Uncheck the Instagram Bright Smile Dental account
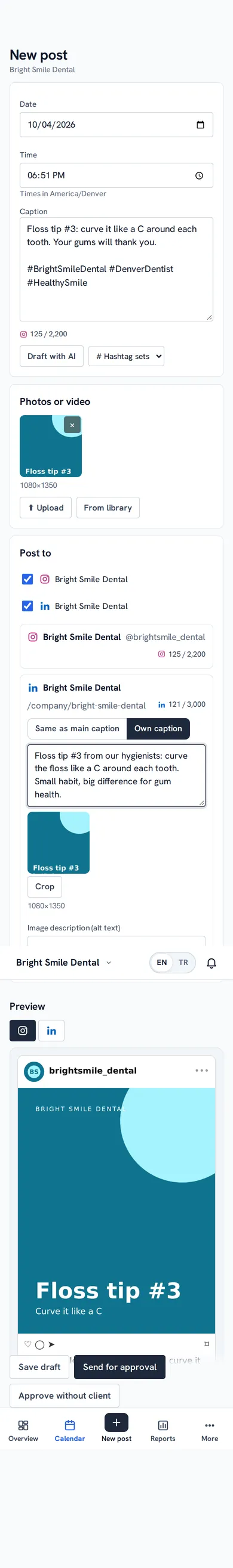 (x=27, y=579)
